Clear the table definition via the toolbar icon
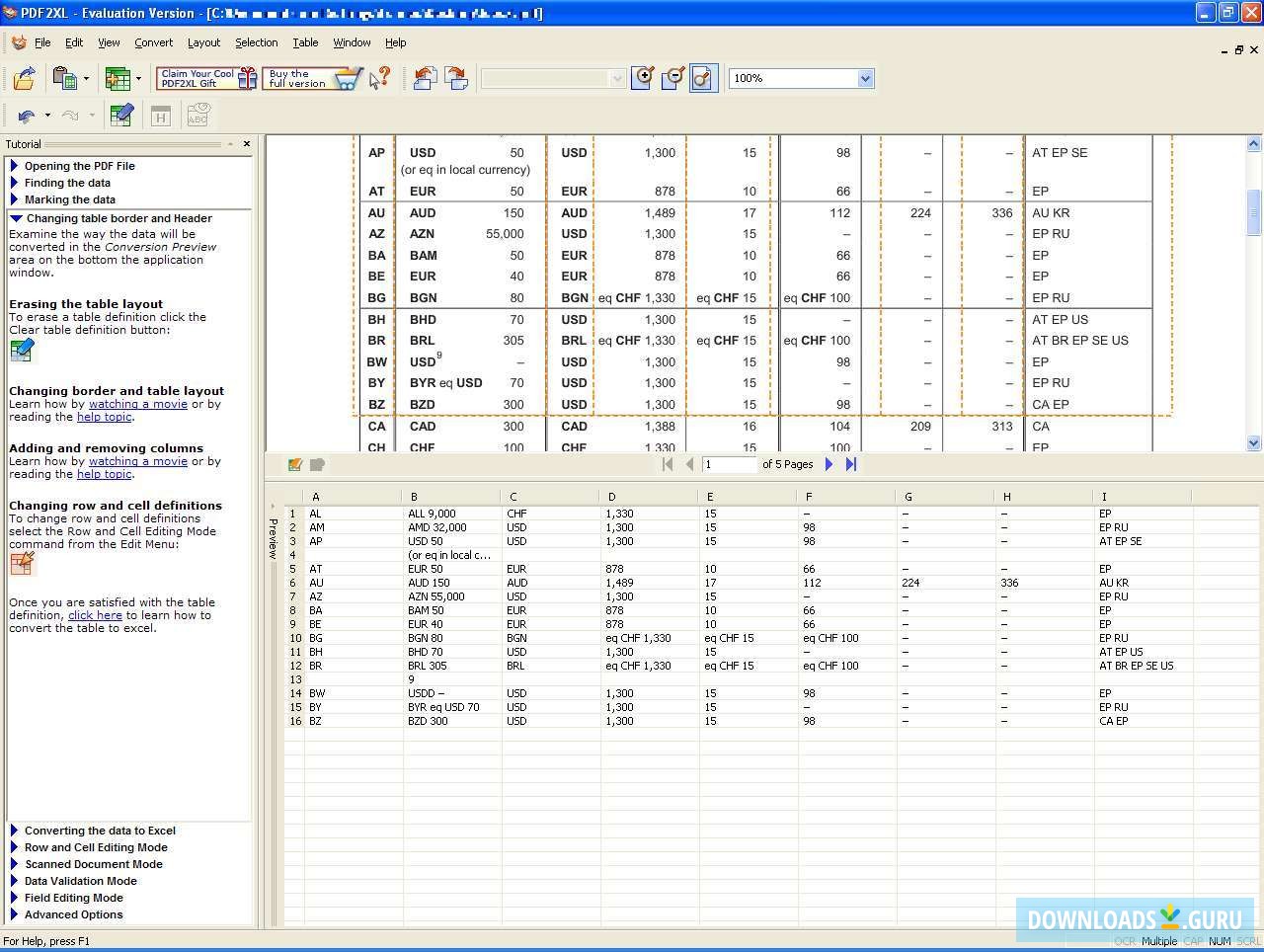 tap(120, 115)
